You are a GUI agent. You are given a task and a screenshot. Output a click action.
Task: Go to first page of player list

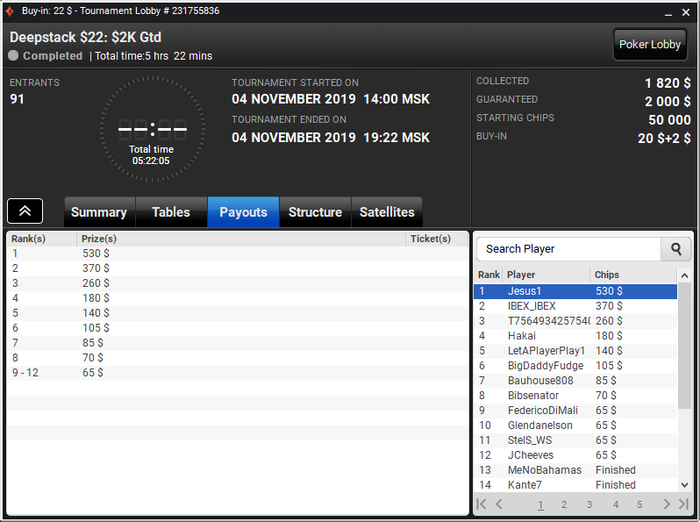pos(481,504)
